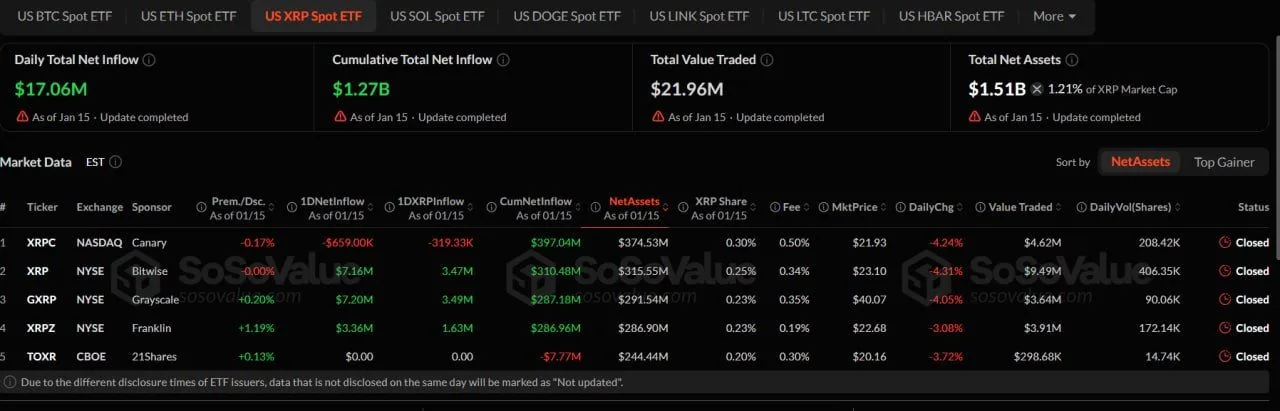1280x411 pixels.
Task: Click info icon before the Fee column
Action: tap(776, 207)
